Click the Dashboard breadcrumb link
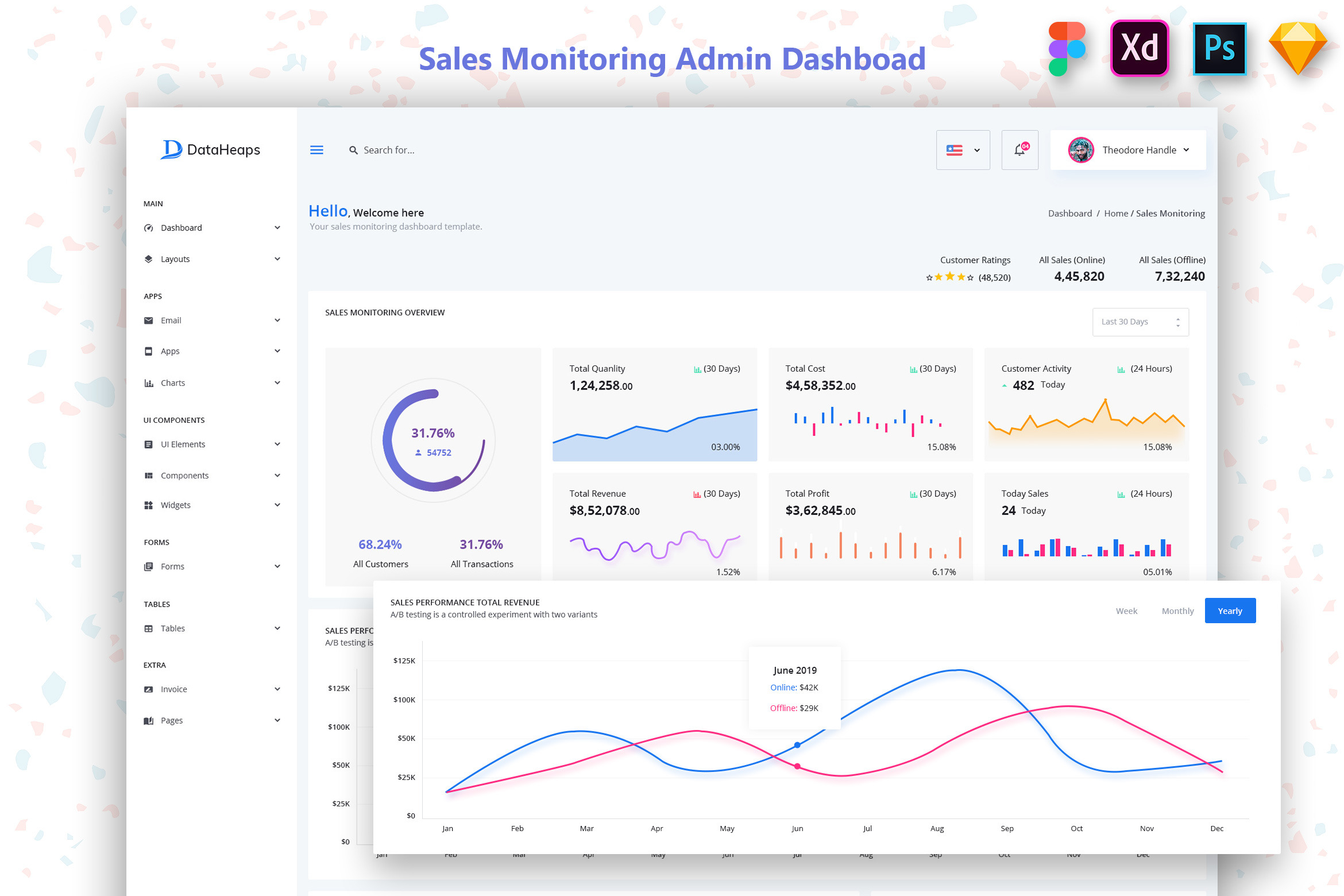The height and width of the screenshot is (896, 1344). tap(1069, 214)
